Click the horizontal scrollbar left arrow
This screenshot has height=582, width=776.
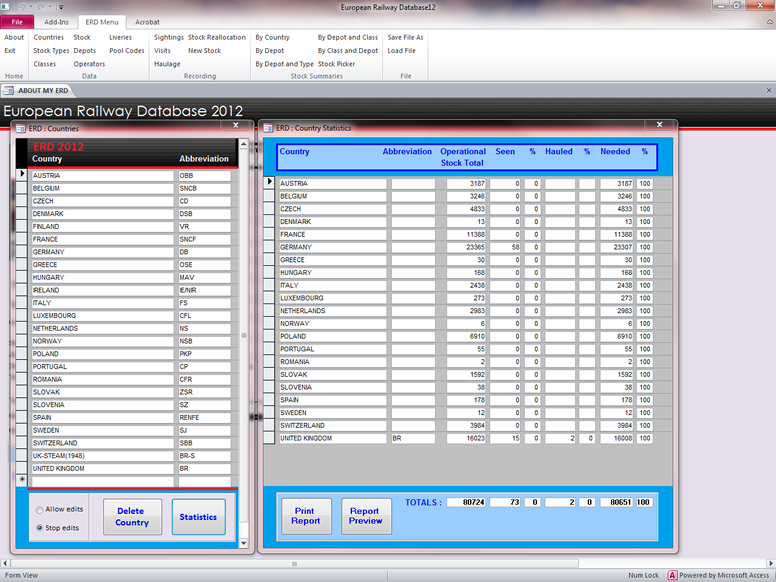(x=5, y=563)
